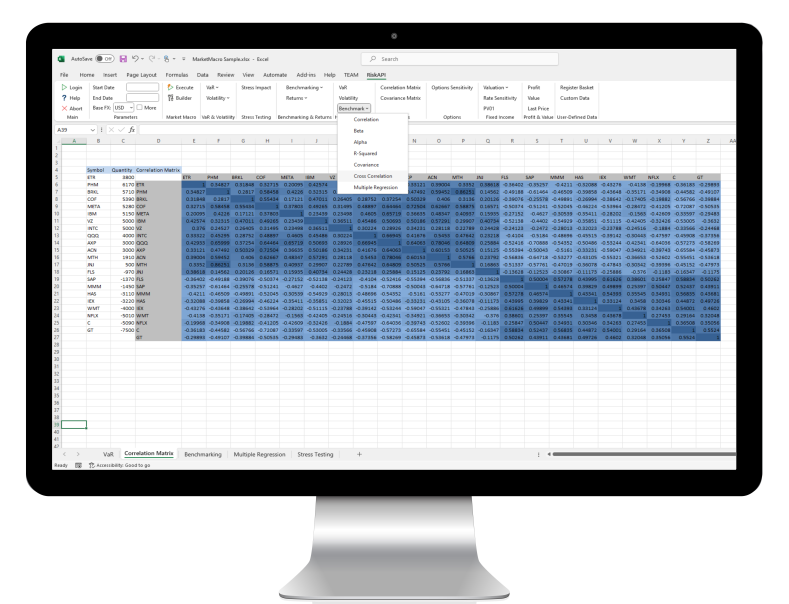
Task: Click the macro record status bar icon
Action: [x=78, y=465]
